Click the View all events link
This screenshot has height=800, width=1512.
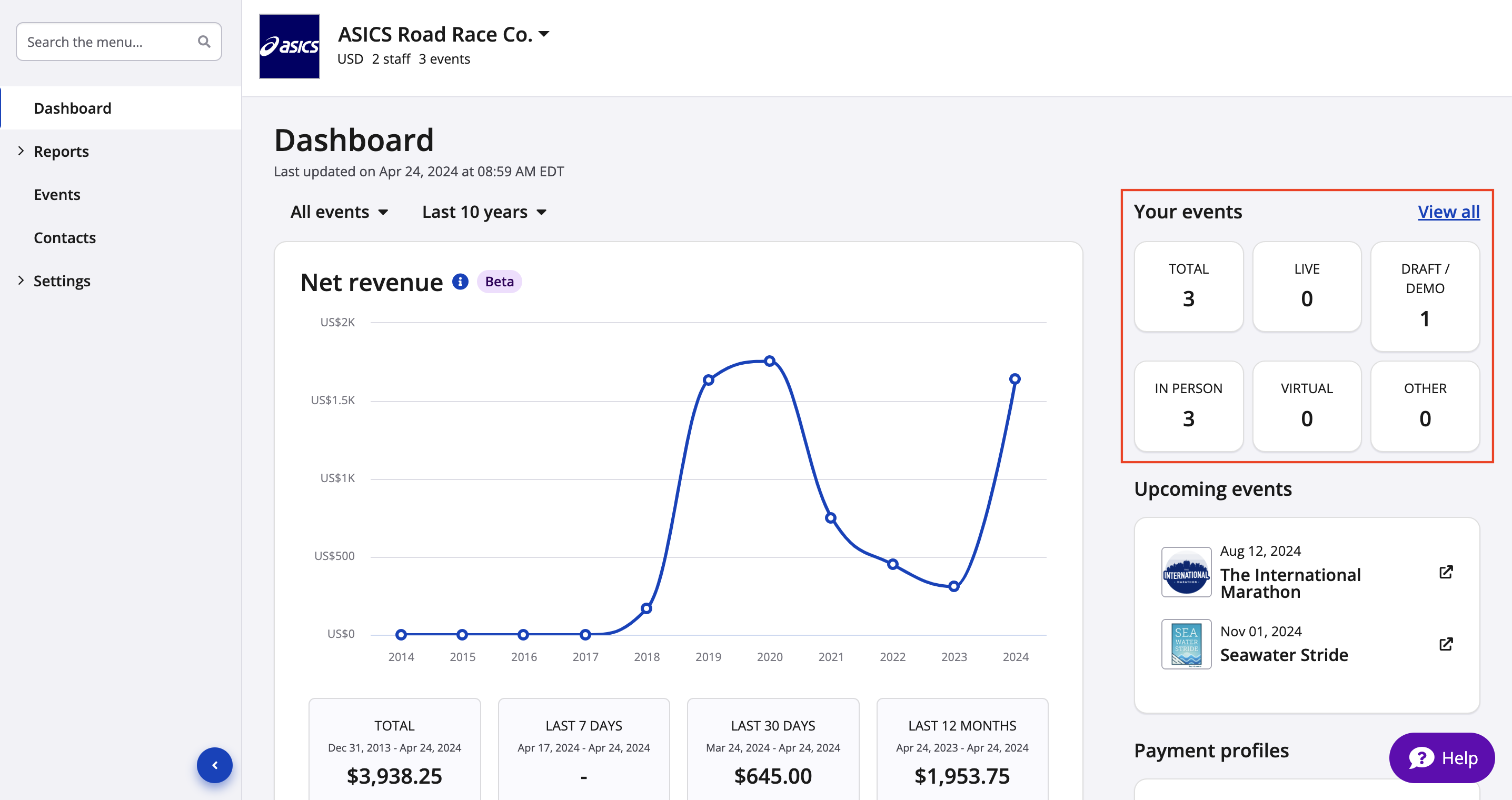(1448, 211)
